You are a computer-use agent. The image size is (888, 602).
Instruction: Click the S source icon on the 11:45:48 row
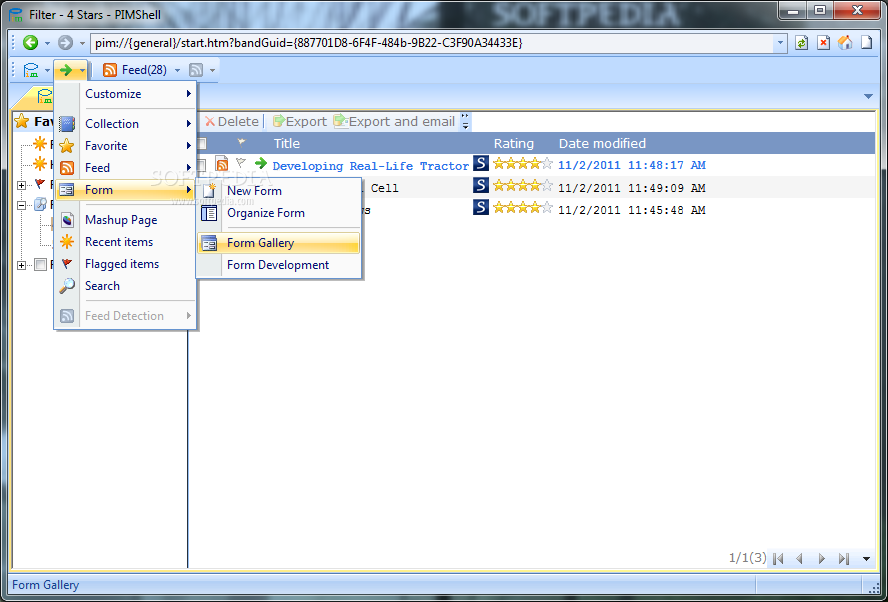[481, 207]
